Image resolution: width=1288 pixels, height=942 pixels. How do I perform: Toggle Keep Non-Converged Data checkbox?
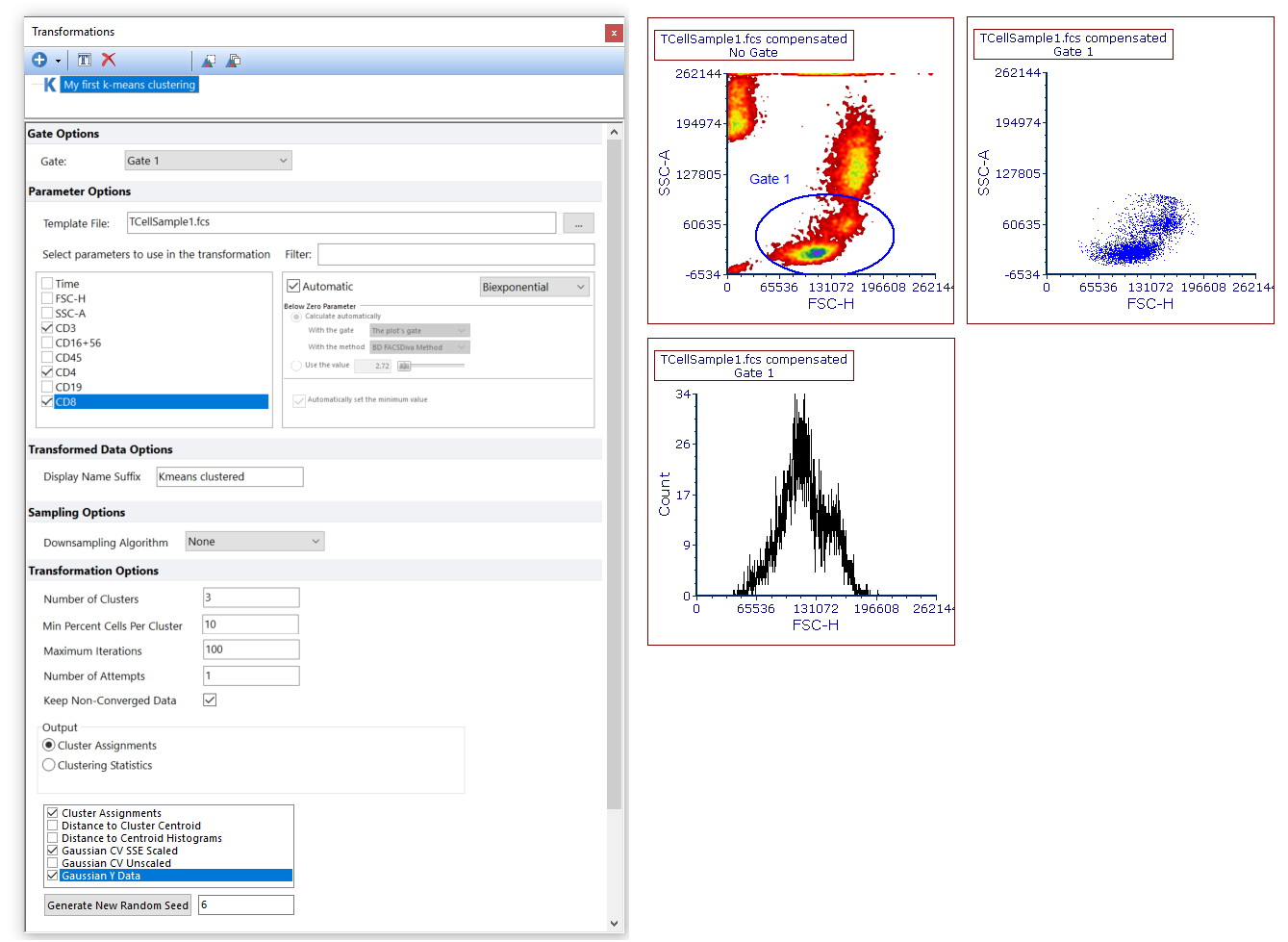[210, 700]
